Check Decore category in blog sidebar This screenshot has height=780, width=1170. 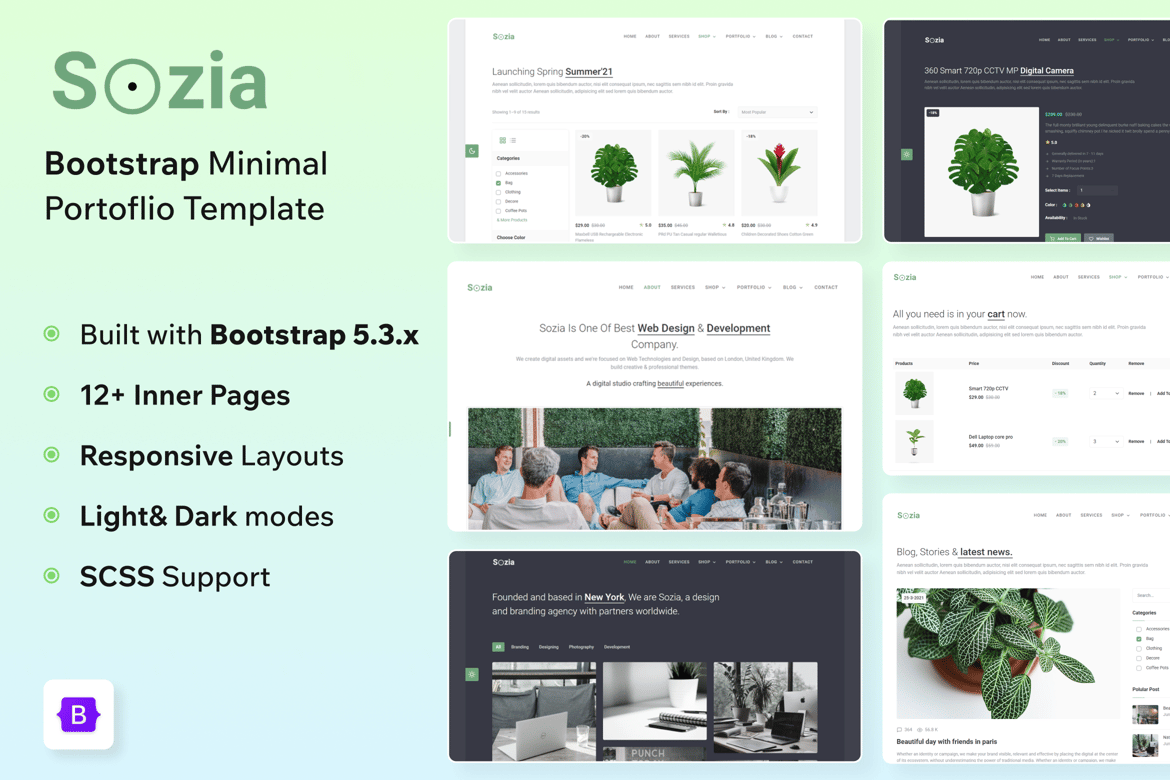tap(1139, 658)
